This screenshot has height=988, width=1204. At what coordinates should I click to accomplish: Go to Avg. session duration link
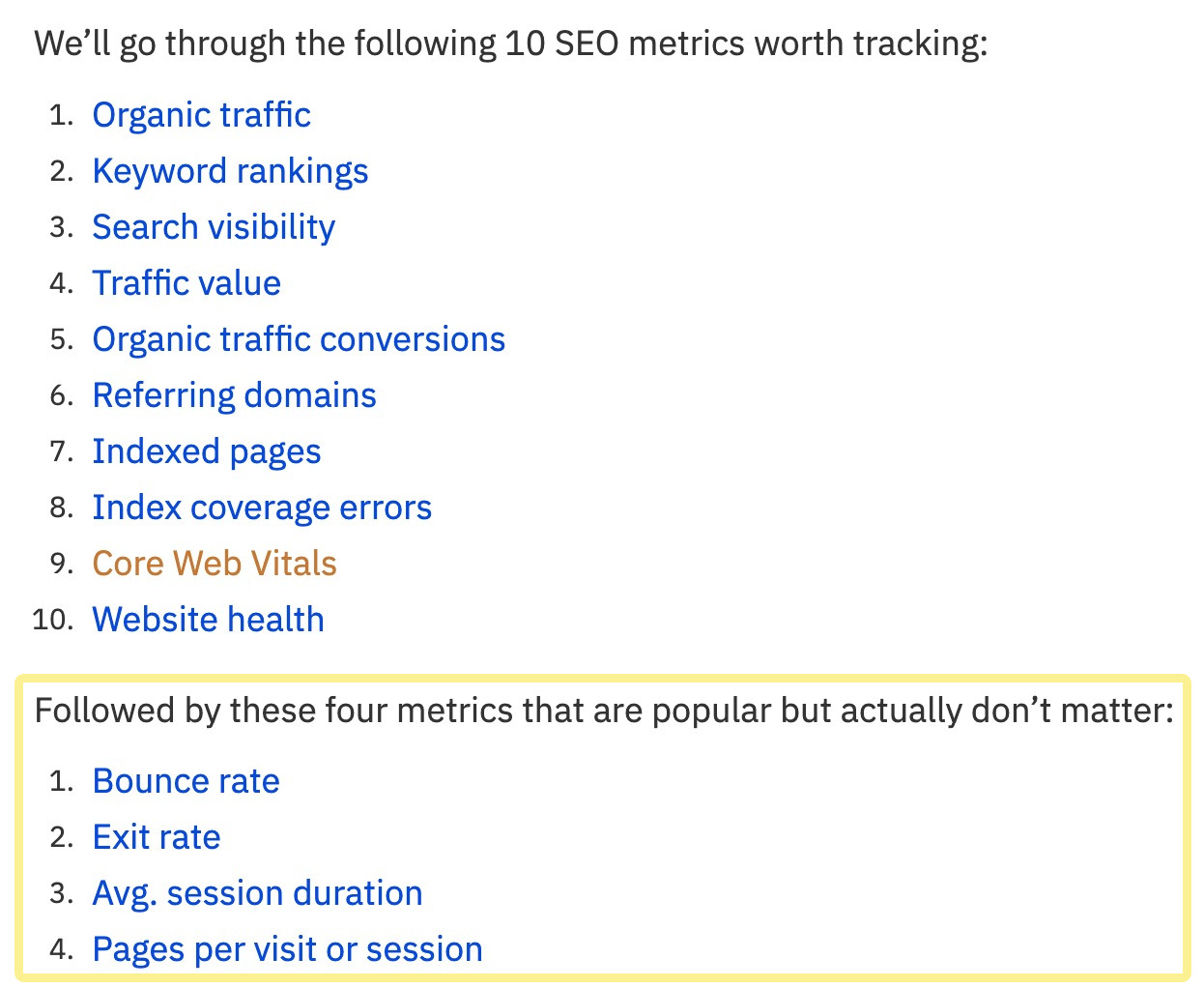tap(257, 893)
